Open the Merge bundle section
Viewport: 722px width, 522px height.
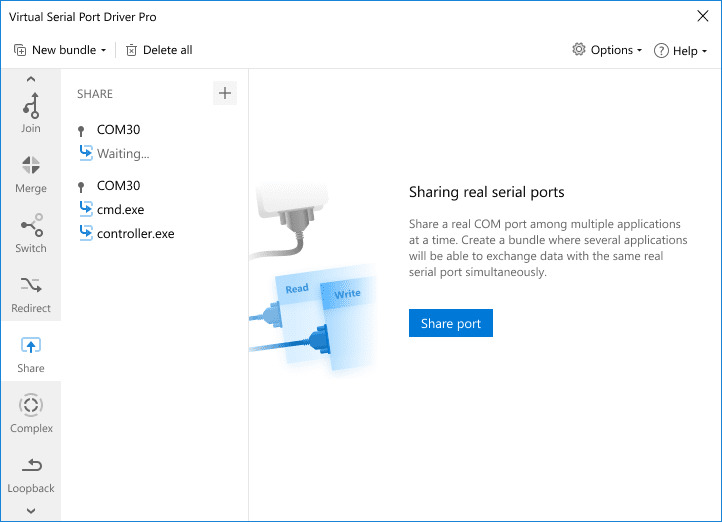click(31, 174)
